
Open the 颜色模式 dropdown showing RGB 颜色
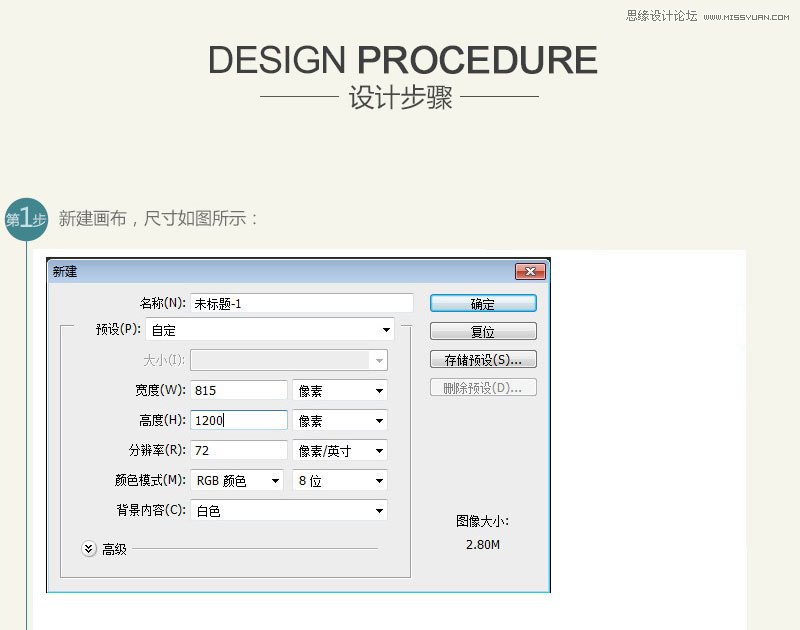point(237,481)
